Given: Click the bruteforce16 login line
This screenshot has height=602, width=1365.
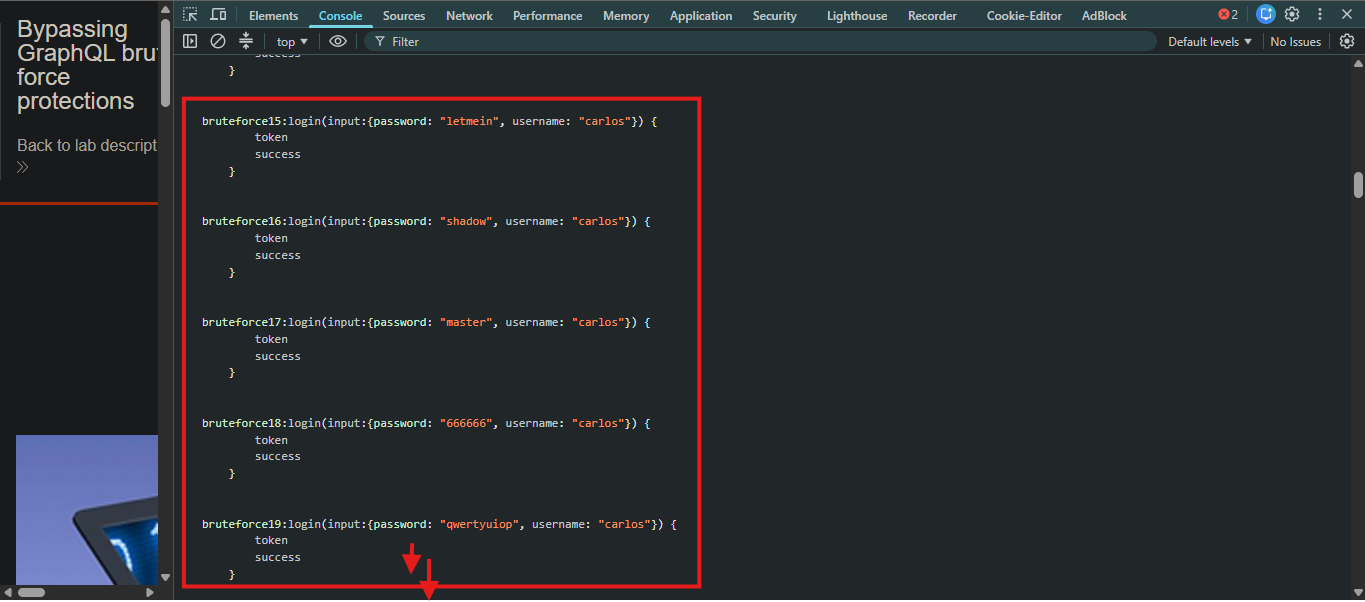Looking at the screenshot, I should point(427,221).
